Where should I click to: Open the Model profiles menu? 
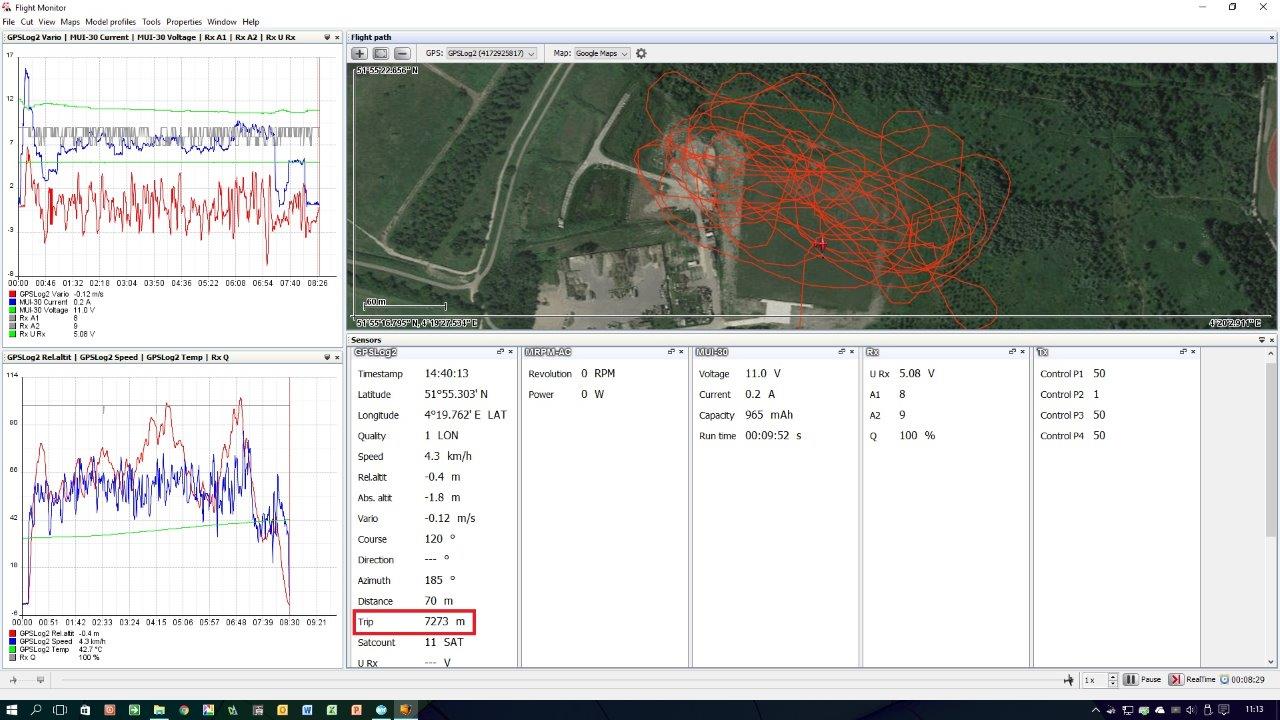(x=110, y=22)
